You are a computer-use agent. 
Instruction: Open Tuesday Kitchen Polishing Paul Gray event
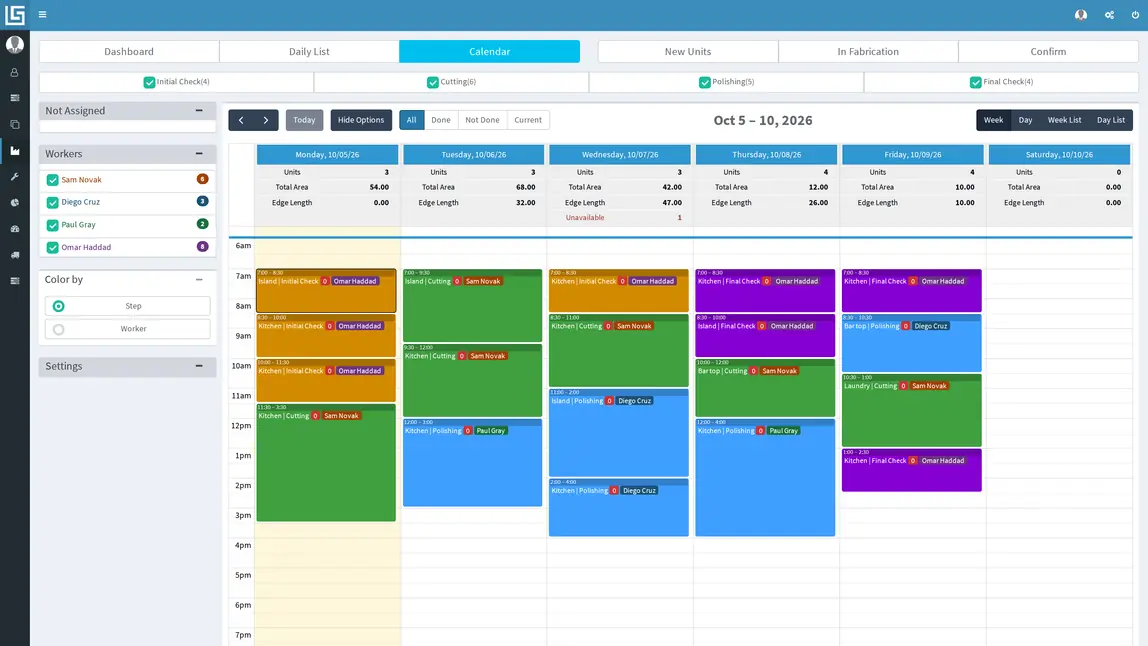(x=472, y=463)
